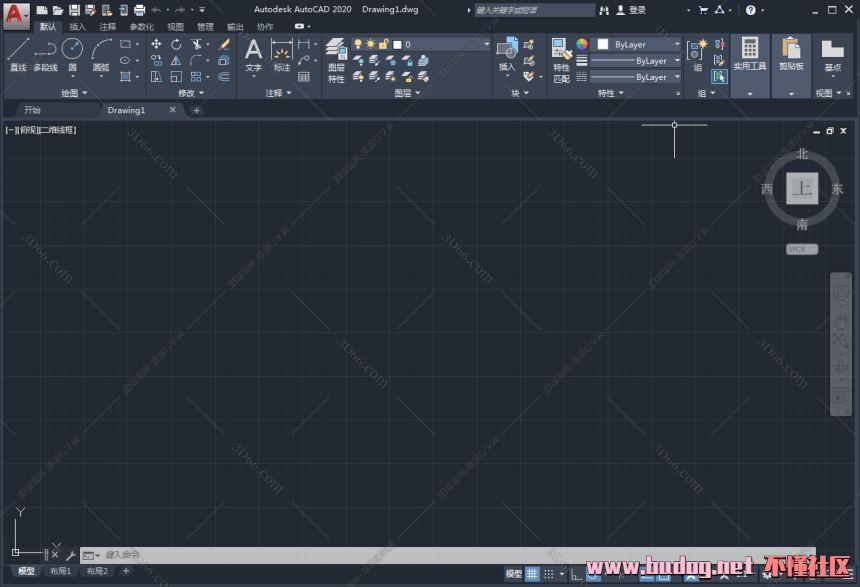Open the linetype ByLayer dropdown
860x587 pixels.
pos(635,77)
